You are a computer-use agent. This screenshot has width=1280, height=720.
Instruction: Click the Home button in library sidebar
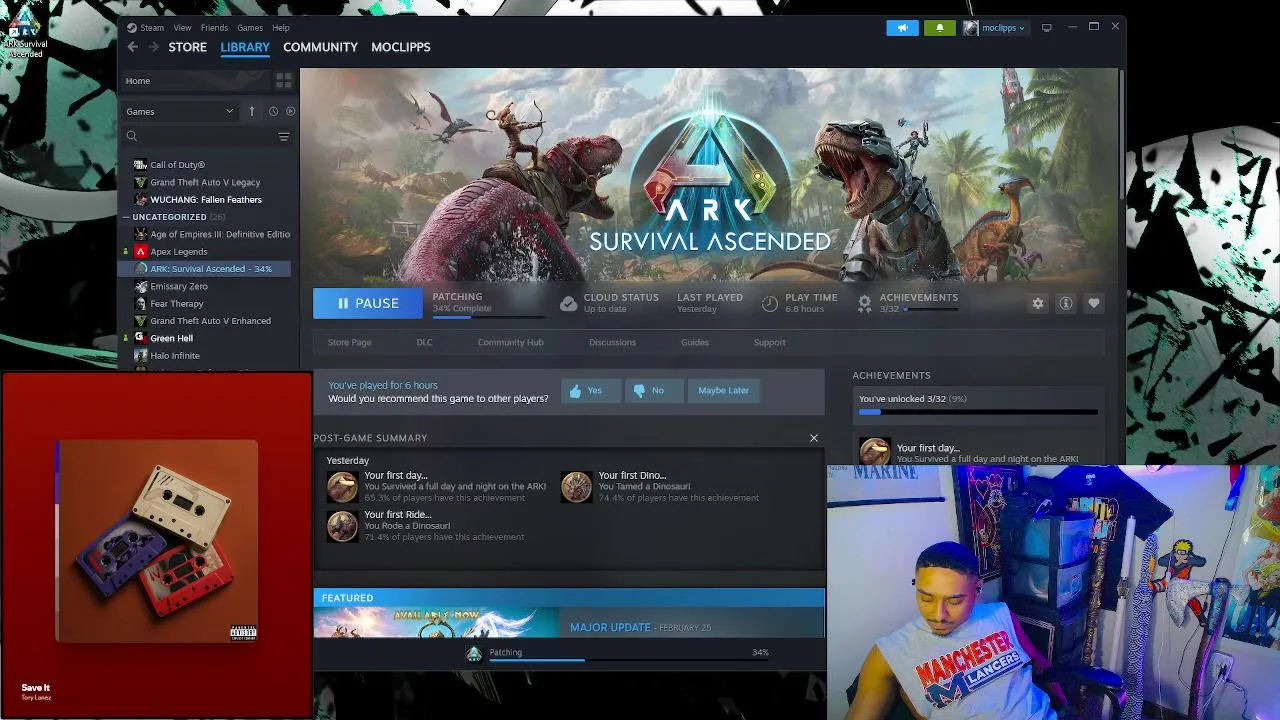pyautogui.click(x=196, y=81)
